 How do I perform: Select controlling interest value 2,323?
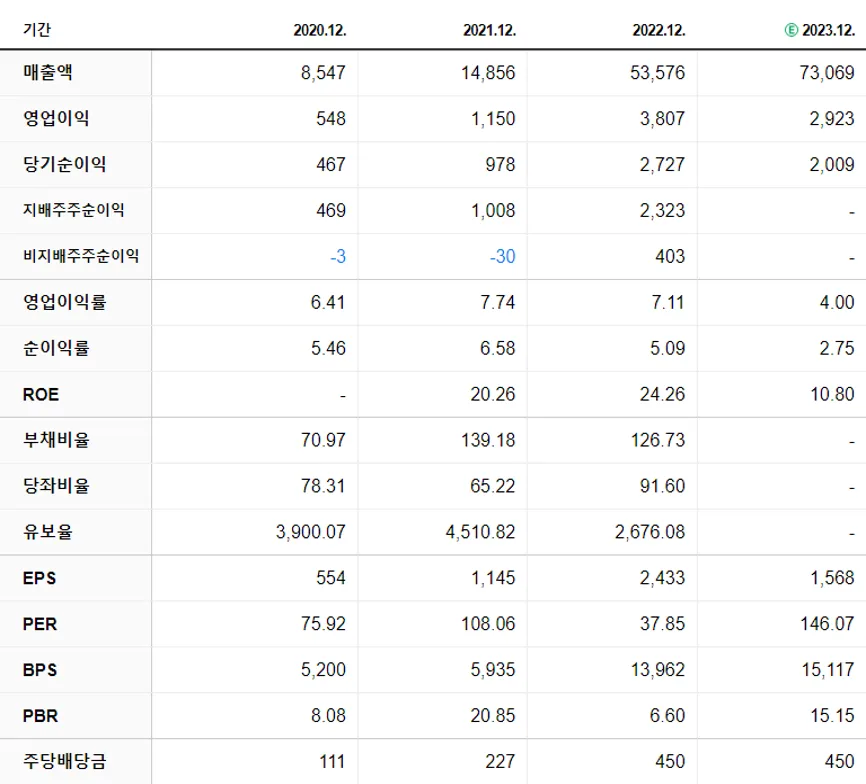pyautogui.click(x=662, y=210)
